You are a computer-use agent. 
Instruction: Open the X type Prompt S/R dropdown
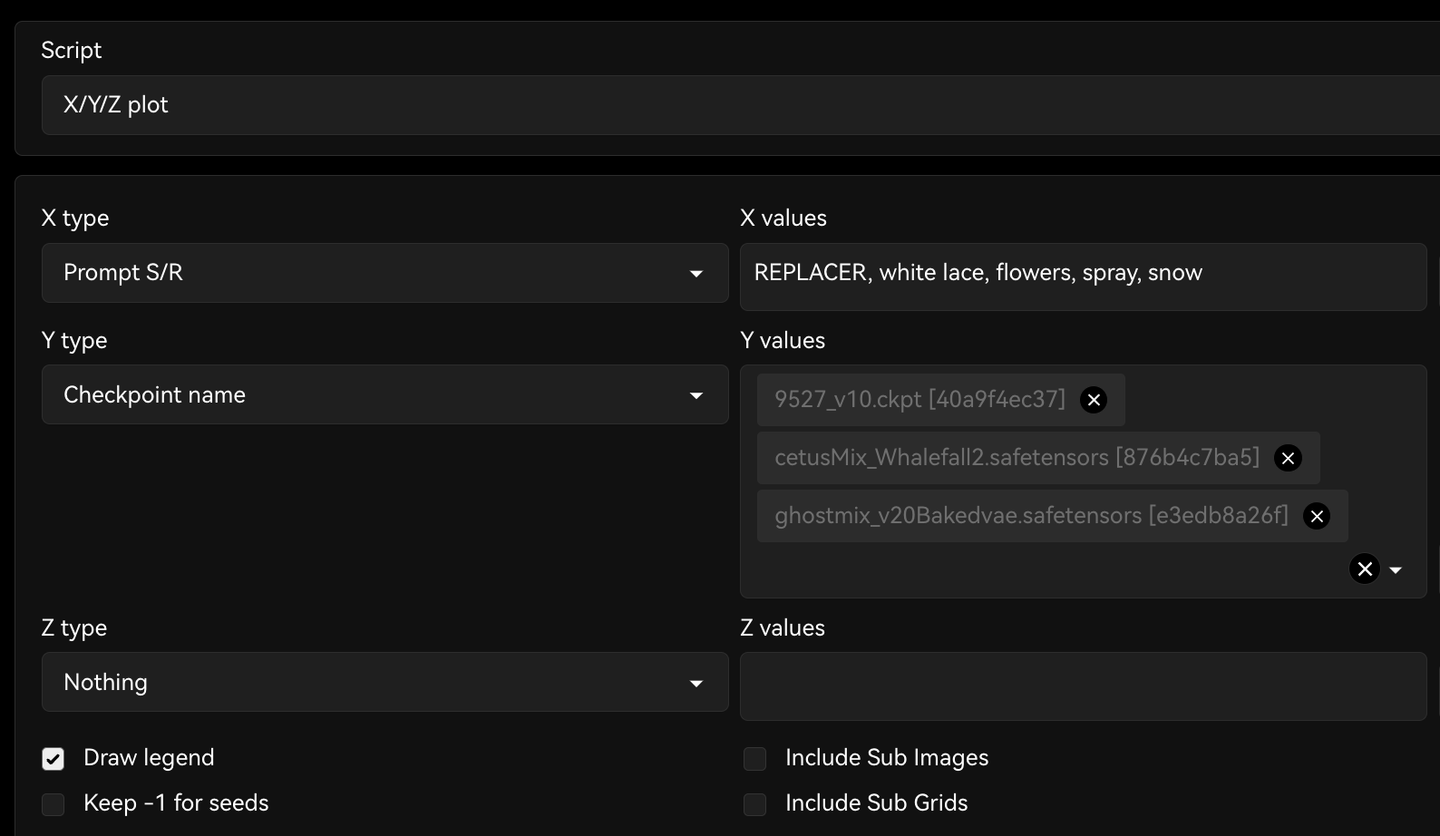[385, 273]
